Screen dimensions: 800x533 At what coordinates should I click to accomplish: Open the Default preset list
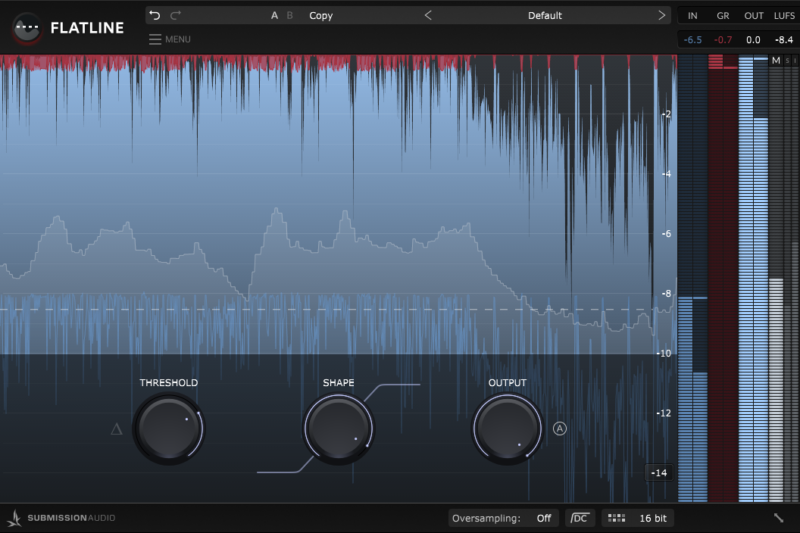click(x=545, y=15)
